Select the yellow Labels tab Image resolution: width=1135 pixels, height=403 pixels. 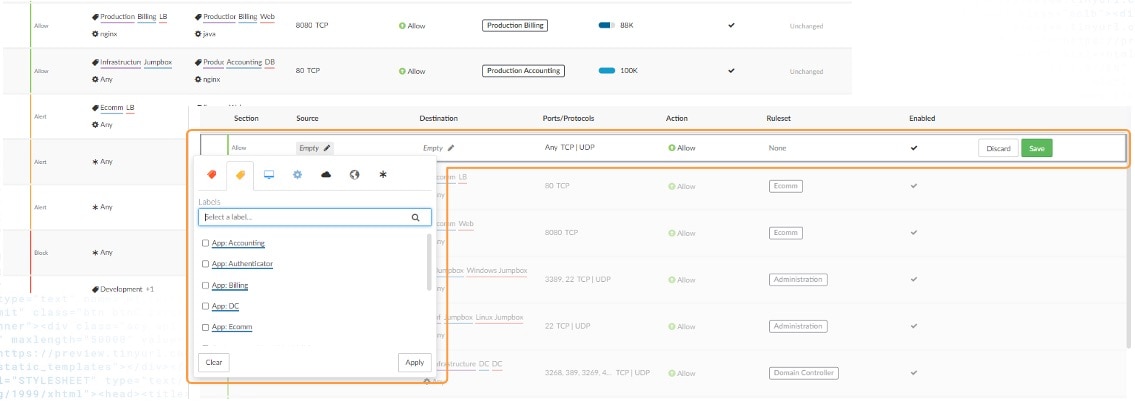(240, 175)
